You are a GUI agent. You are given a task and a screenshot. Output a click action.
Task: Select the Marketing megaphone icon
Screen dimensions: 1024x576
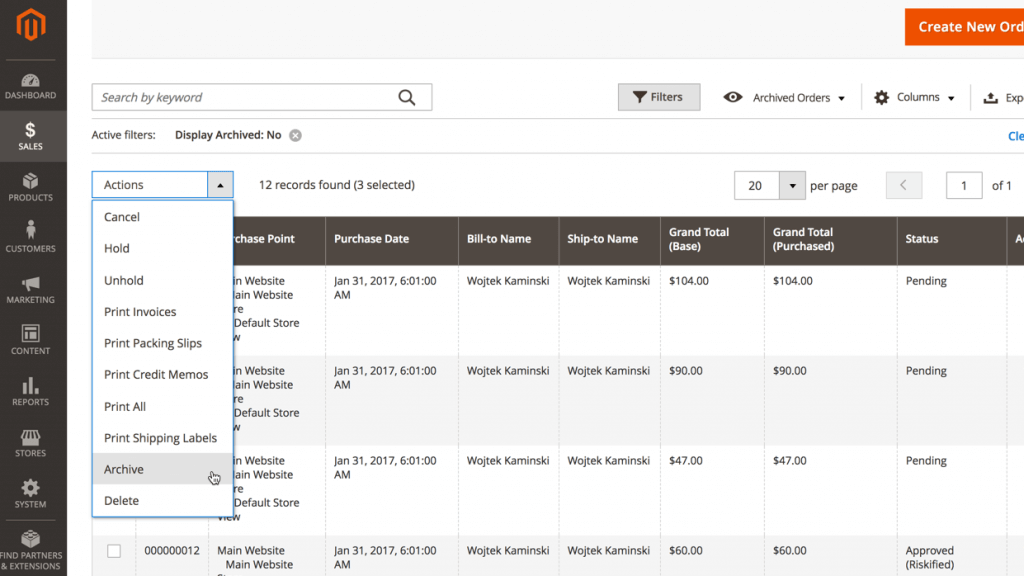coord(30,289)
